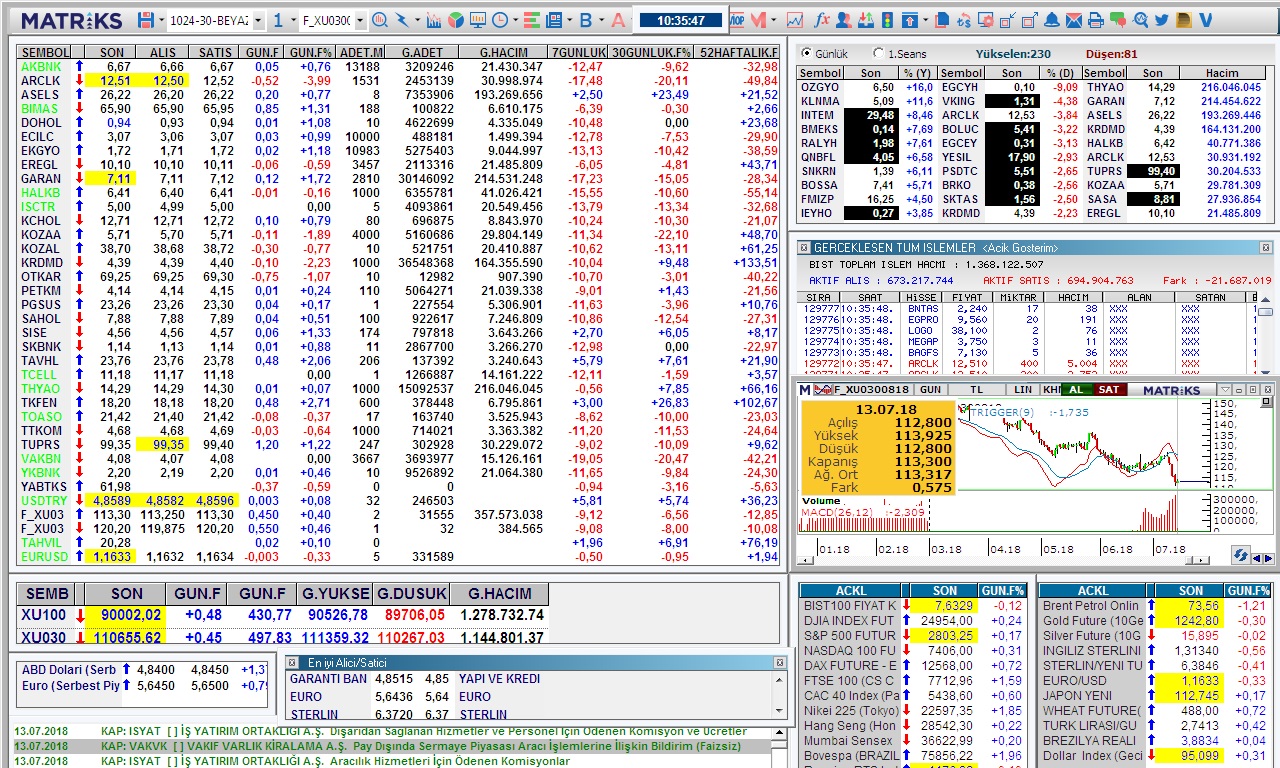The width and height of the screenshot is (1280, 768).
Task: Click Brent Petrol row in commodities panel
Action: [1155, 605]
